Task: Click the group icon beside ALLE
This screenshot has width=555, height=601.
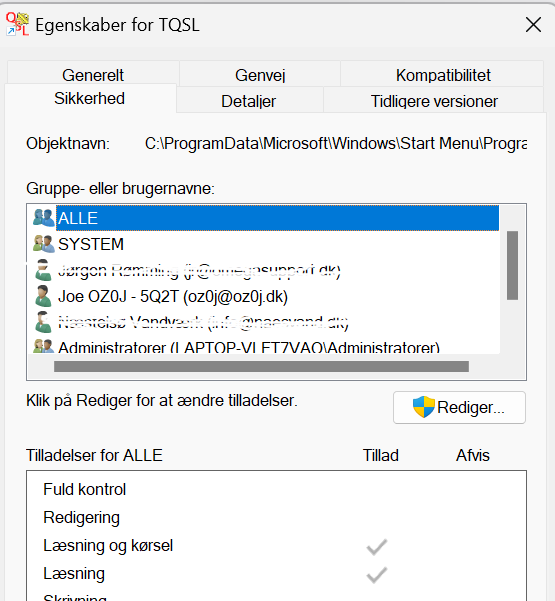Action: coord(43,218)
